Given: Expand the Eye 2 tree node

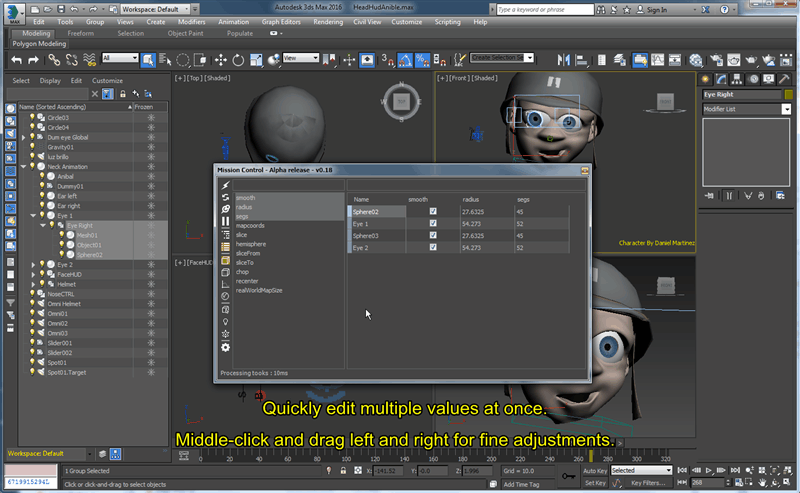Looking at the screenshot, I should click(x=33, y=264).
